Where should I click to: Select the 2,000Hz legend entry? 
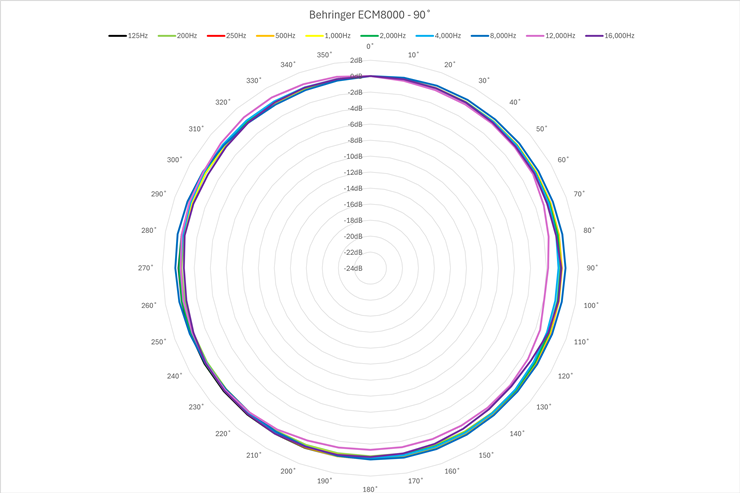(383, 35)
